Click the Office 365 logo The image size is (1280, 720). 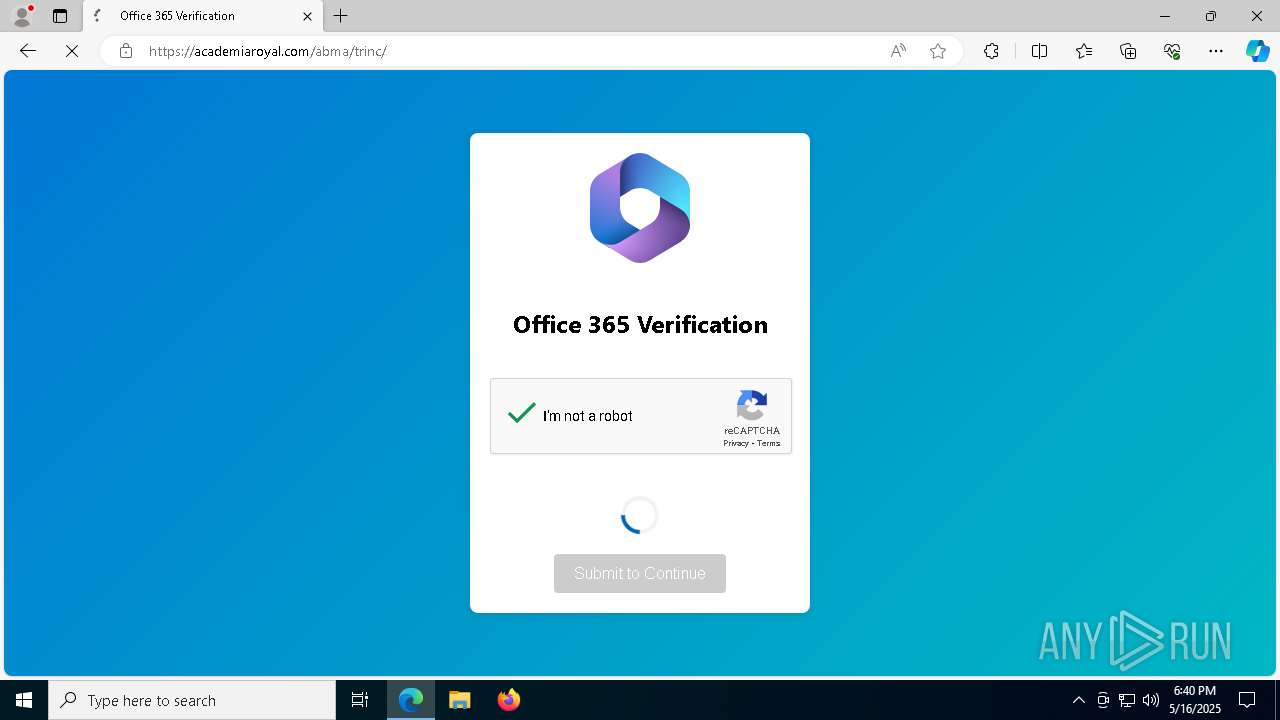640,208
